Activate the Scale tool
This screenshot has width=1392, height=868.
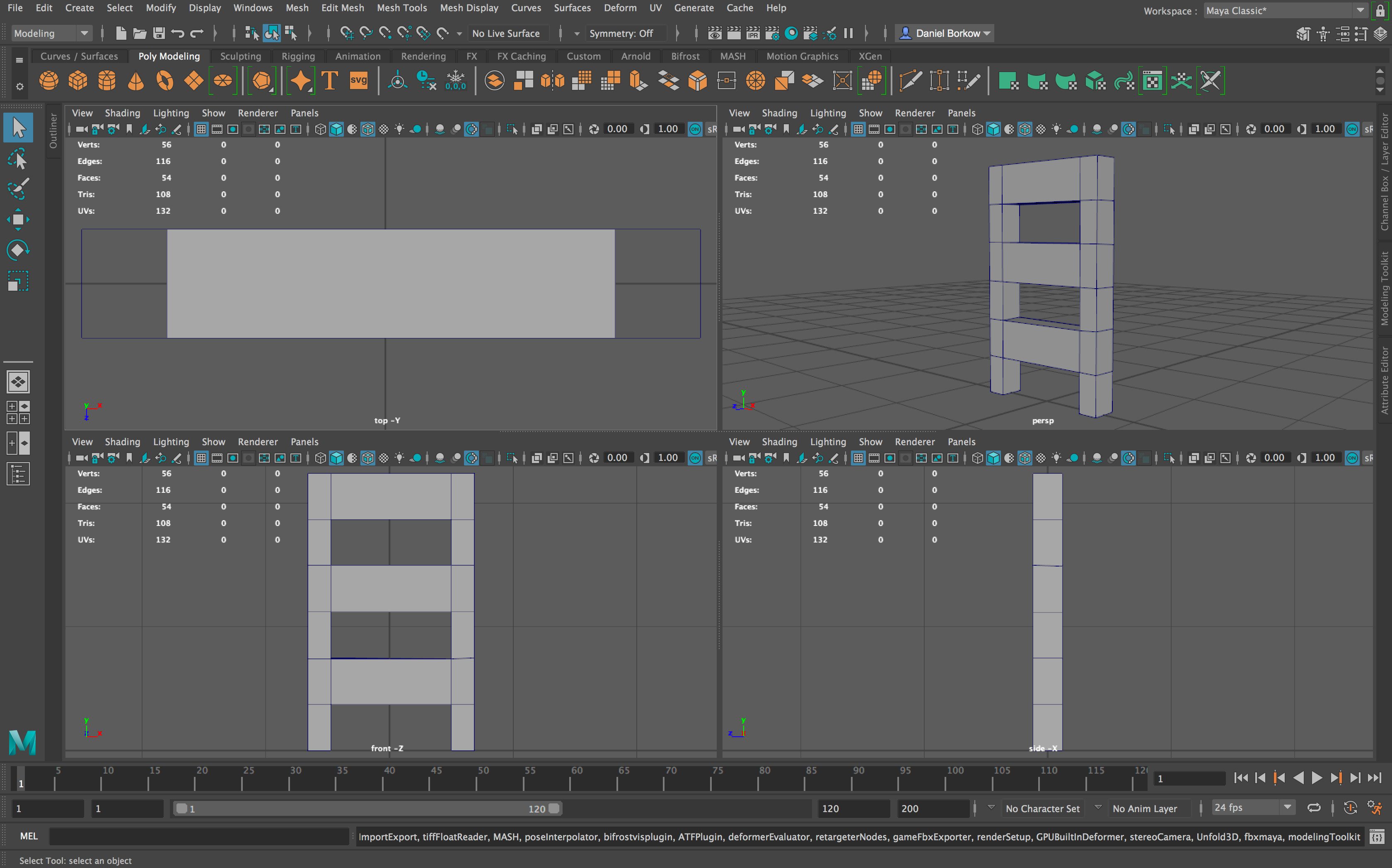[18, 281]
